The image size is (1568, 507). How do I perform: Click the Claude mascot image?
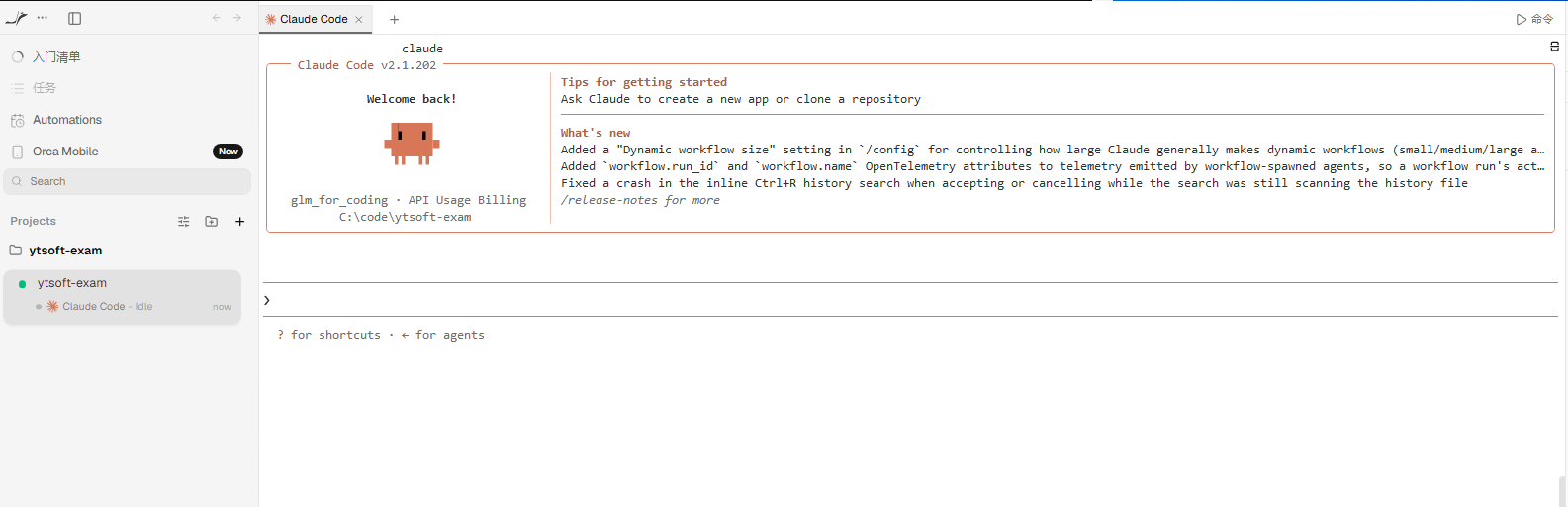click(412, 143)
